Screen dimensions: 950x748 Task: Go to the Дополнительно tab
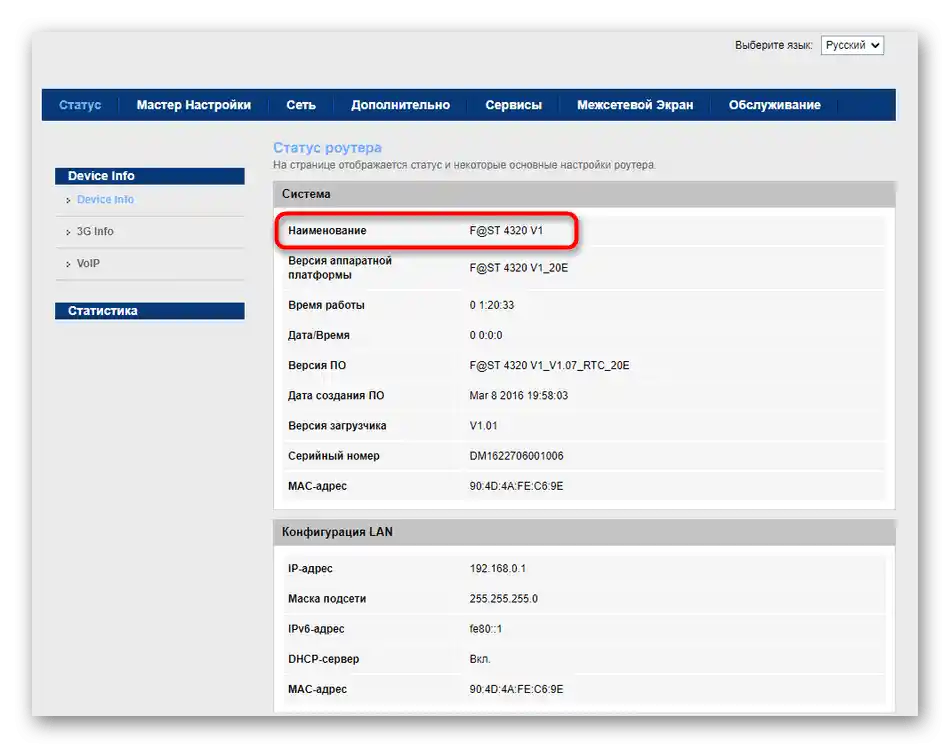(x=400, y=105)
